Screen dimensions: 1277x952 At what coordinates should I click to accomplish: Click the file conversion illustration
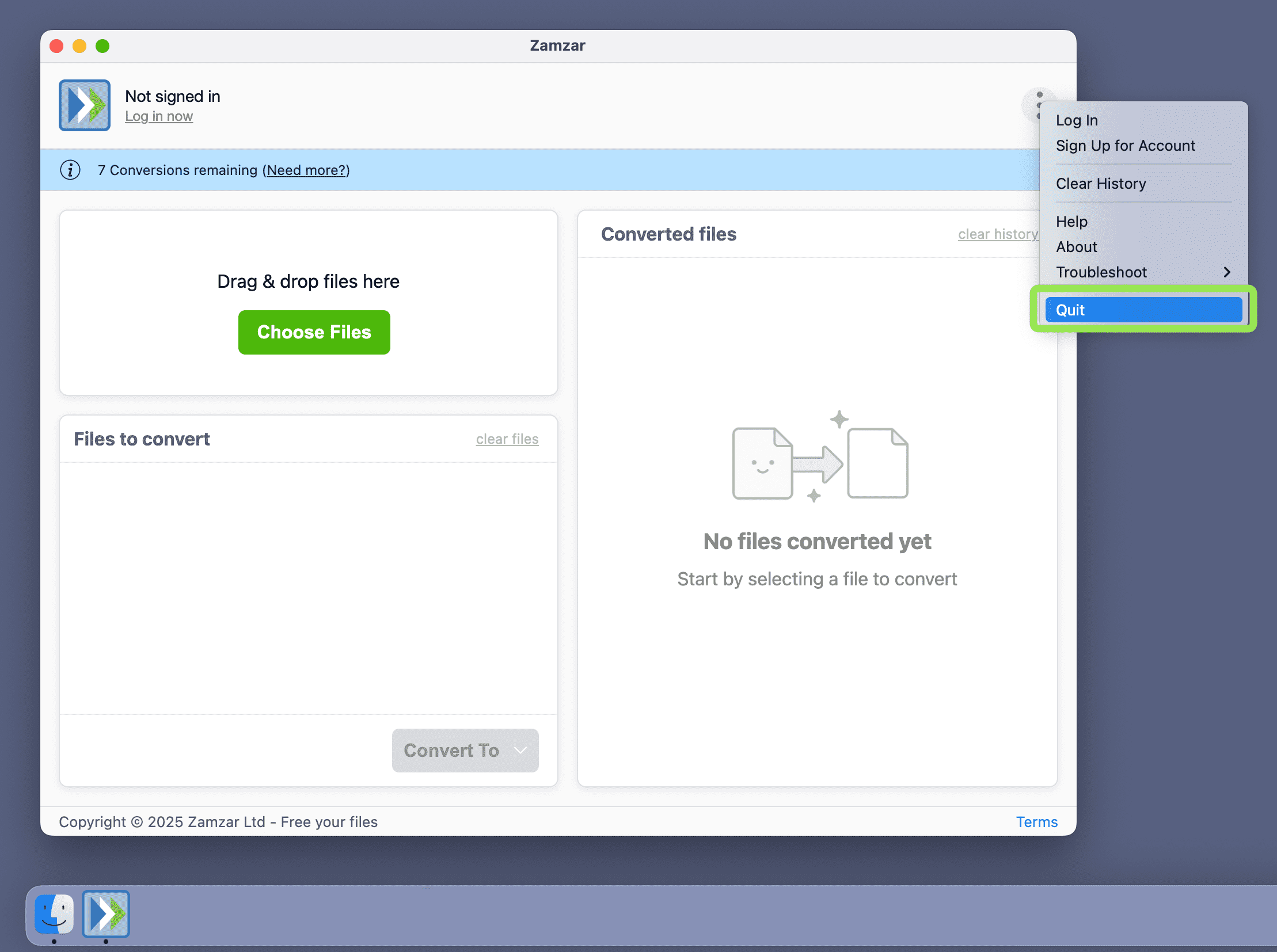point(819,458)
